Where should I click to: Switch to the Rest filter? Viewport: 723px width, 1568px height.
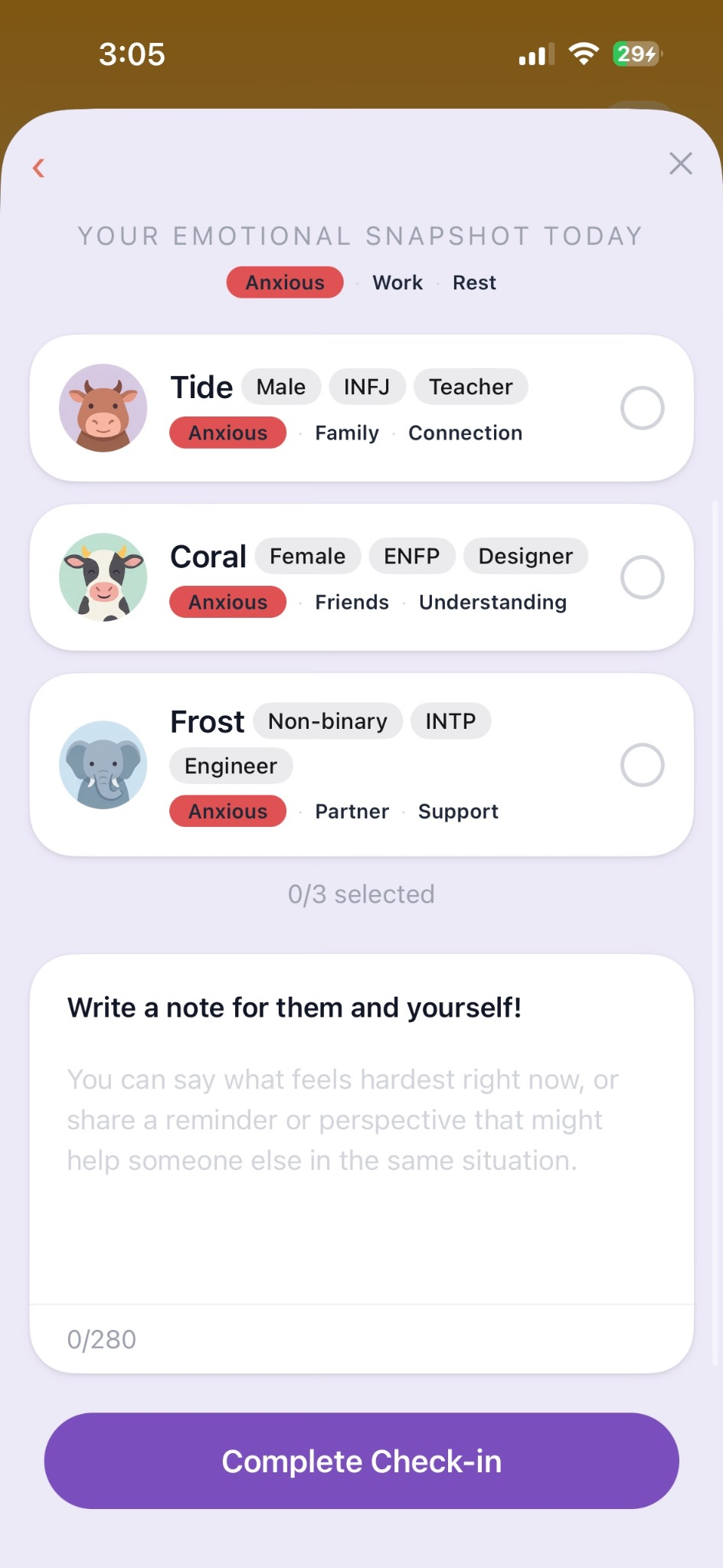(x=474, y=283)
